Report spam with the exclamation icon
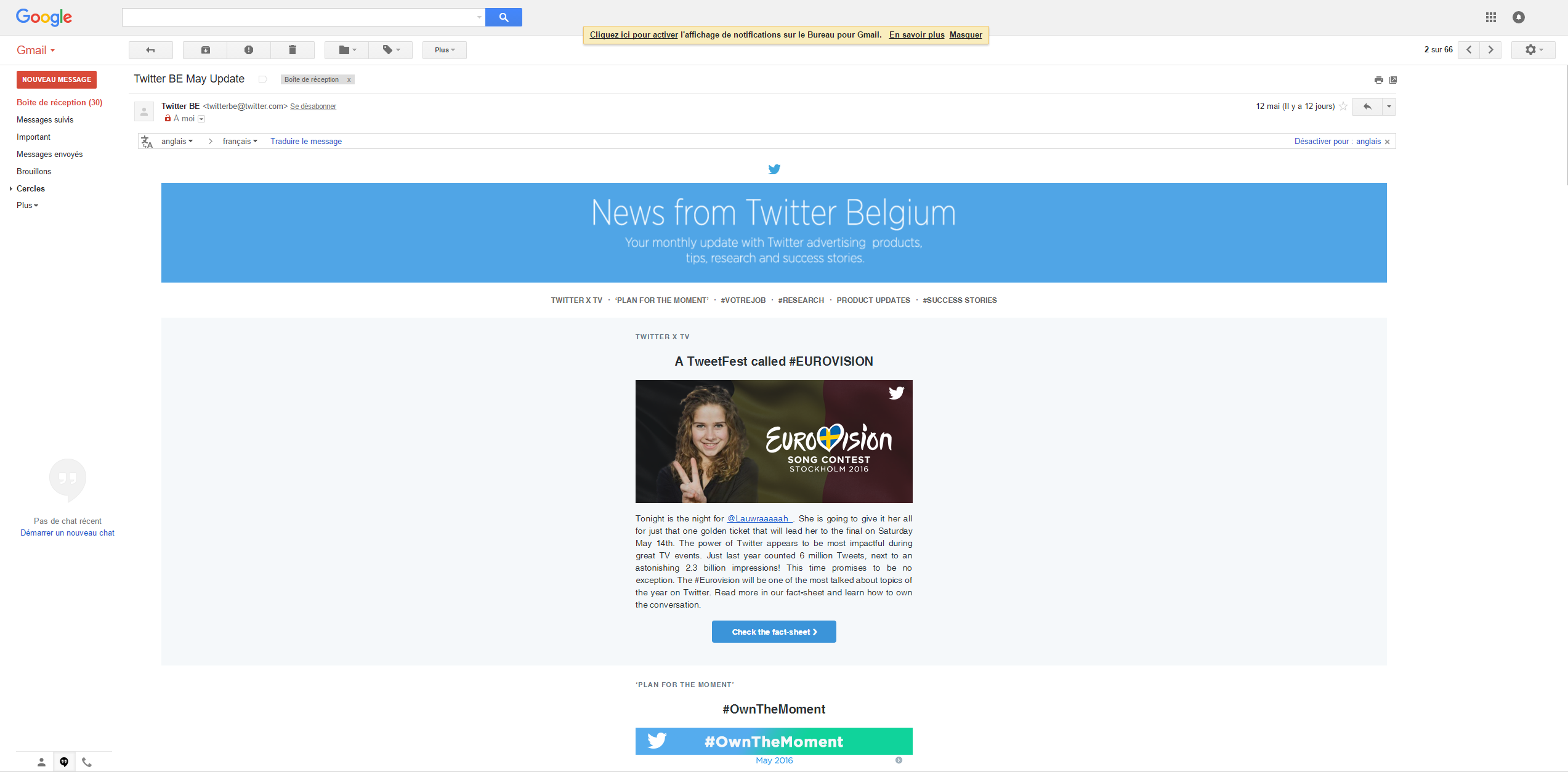The image size is (1568, 772). tap(249, 50)
